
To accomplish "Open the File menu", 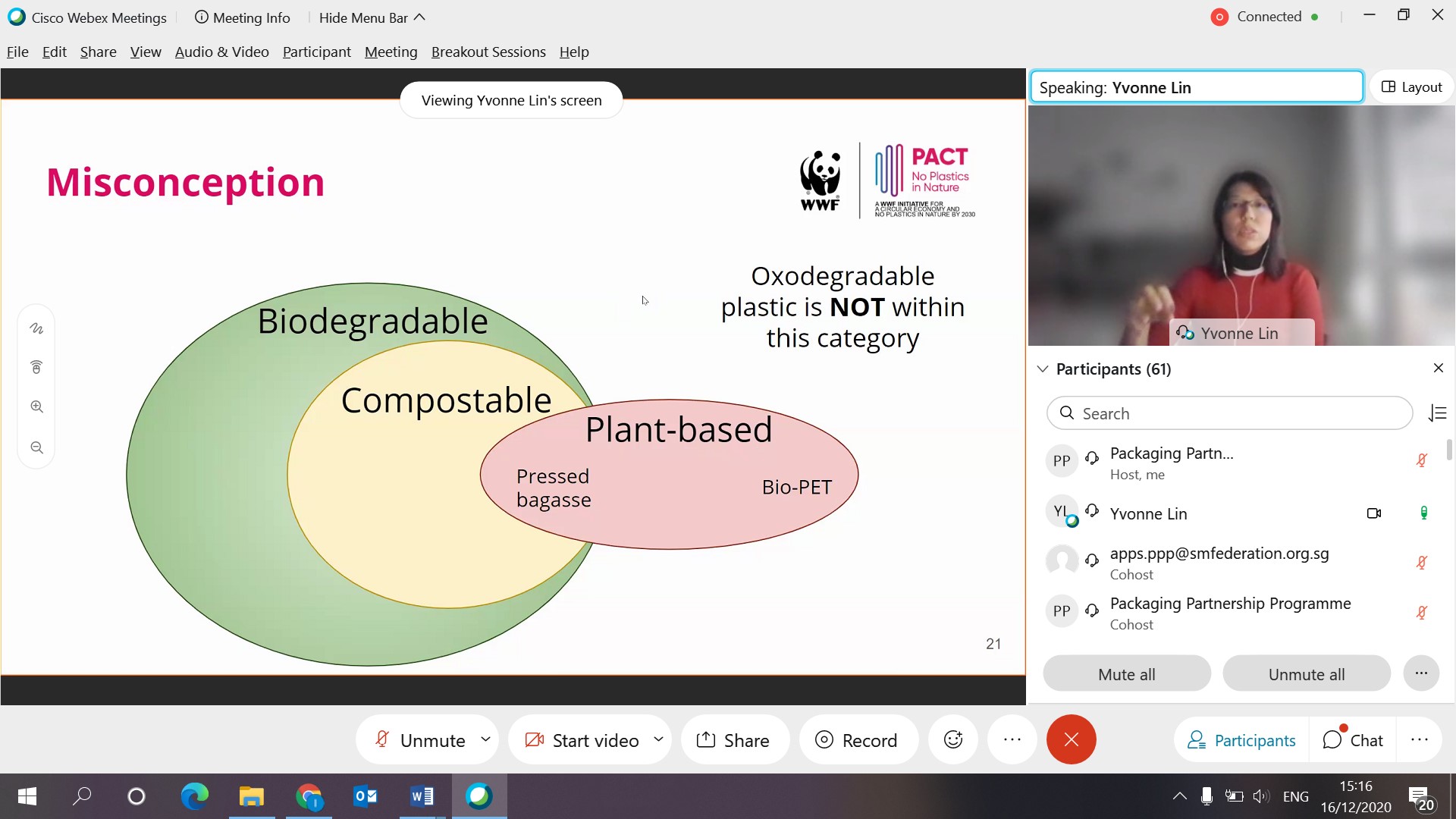I will pyautogui.click(x=17, y=52).
